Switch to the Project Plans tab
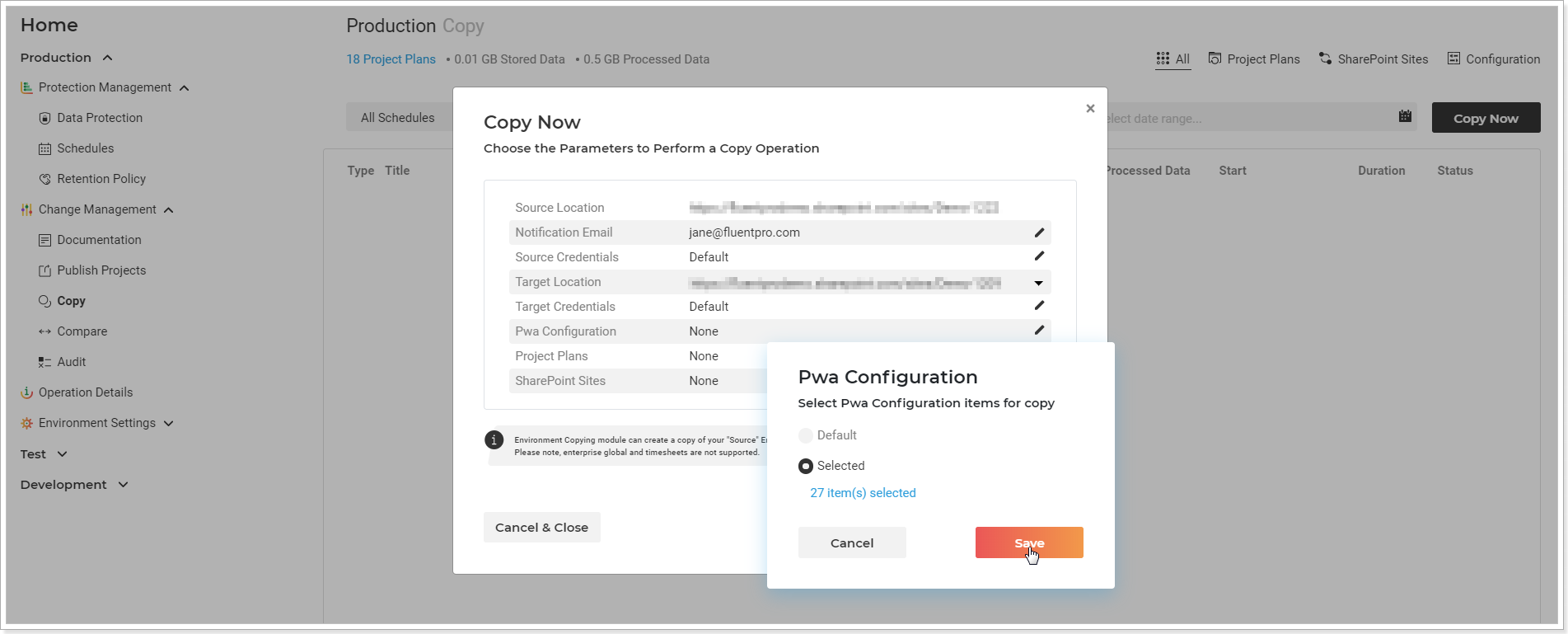The width and height of the screenshot is (1568, 634). coord(1254,59)
